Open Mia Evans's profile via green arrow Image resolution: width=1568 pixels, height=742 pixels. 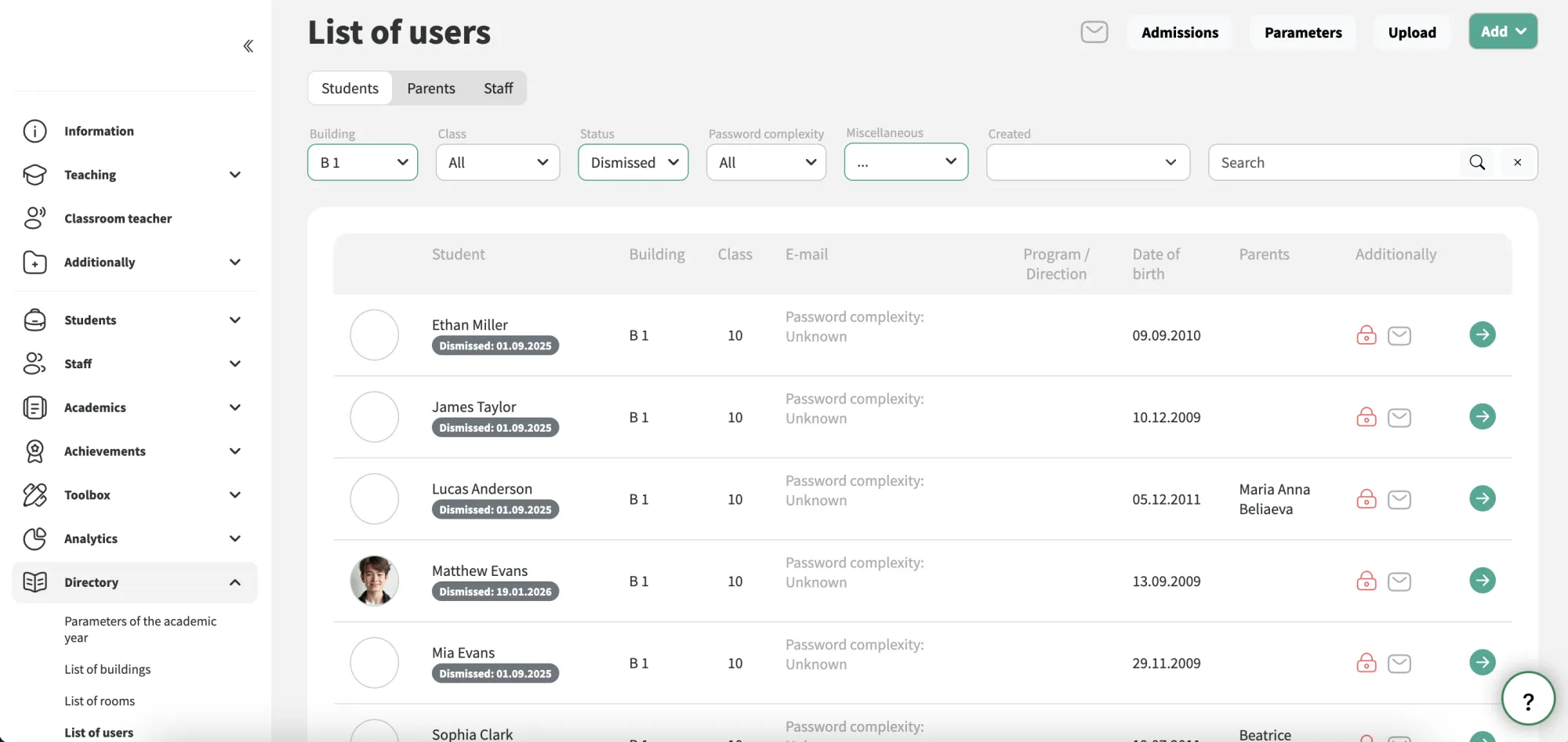coord(1483,662)
